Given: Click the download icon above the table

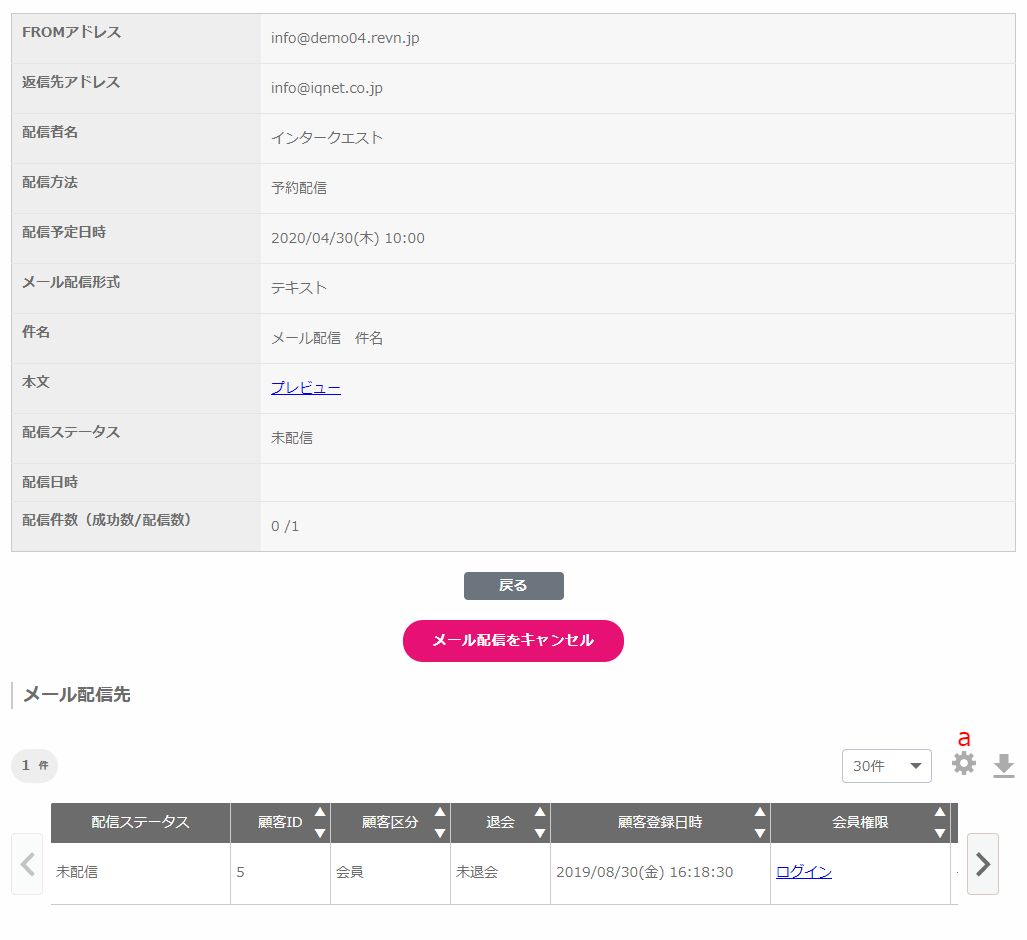Looking at the screenshot, I should (x=1003, y=766).
